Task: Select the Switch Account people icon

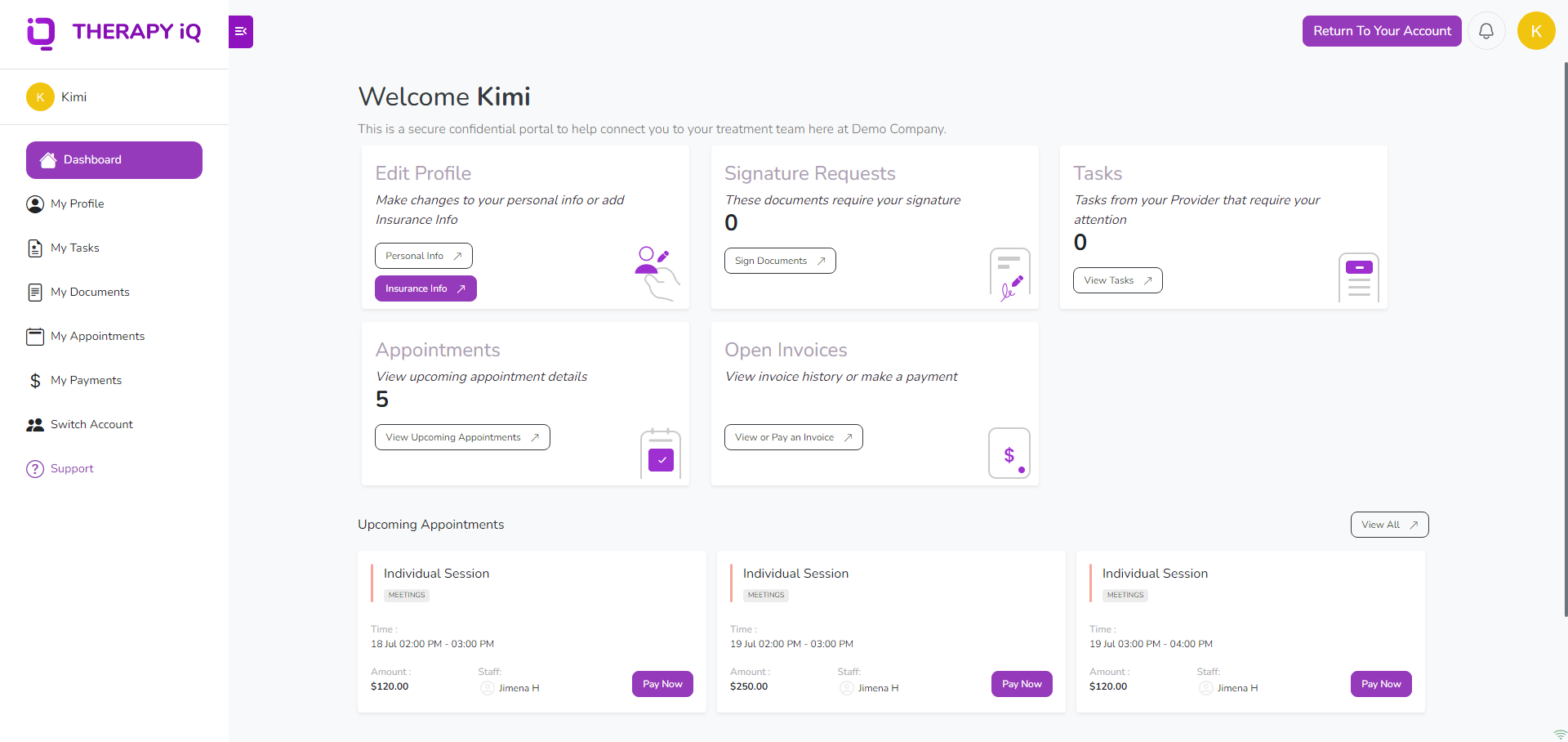Action: pyautogui.click(x=34, y=424)
